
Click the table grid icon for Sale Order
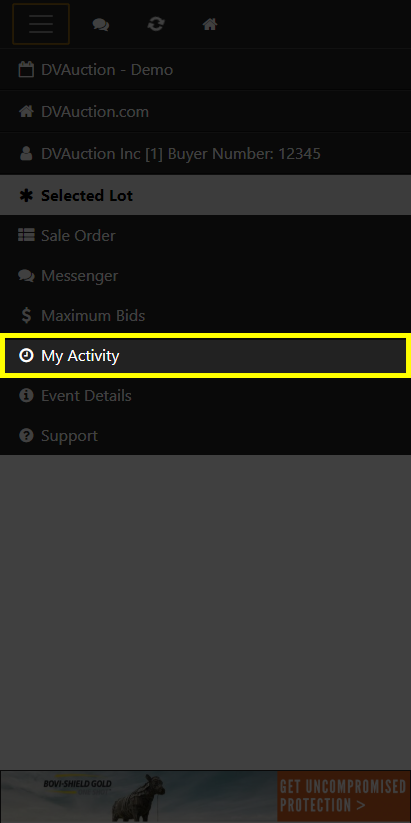(x=26, y=235)
